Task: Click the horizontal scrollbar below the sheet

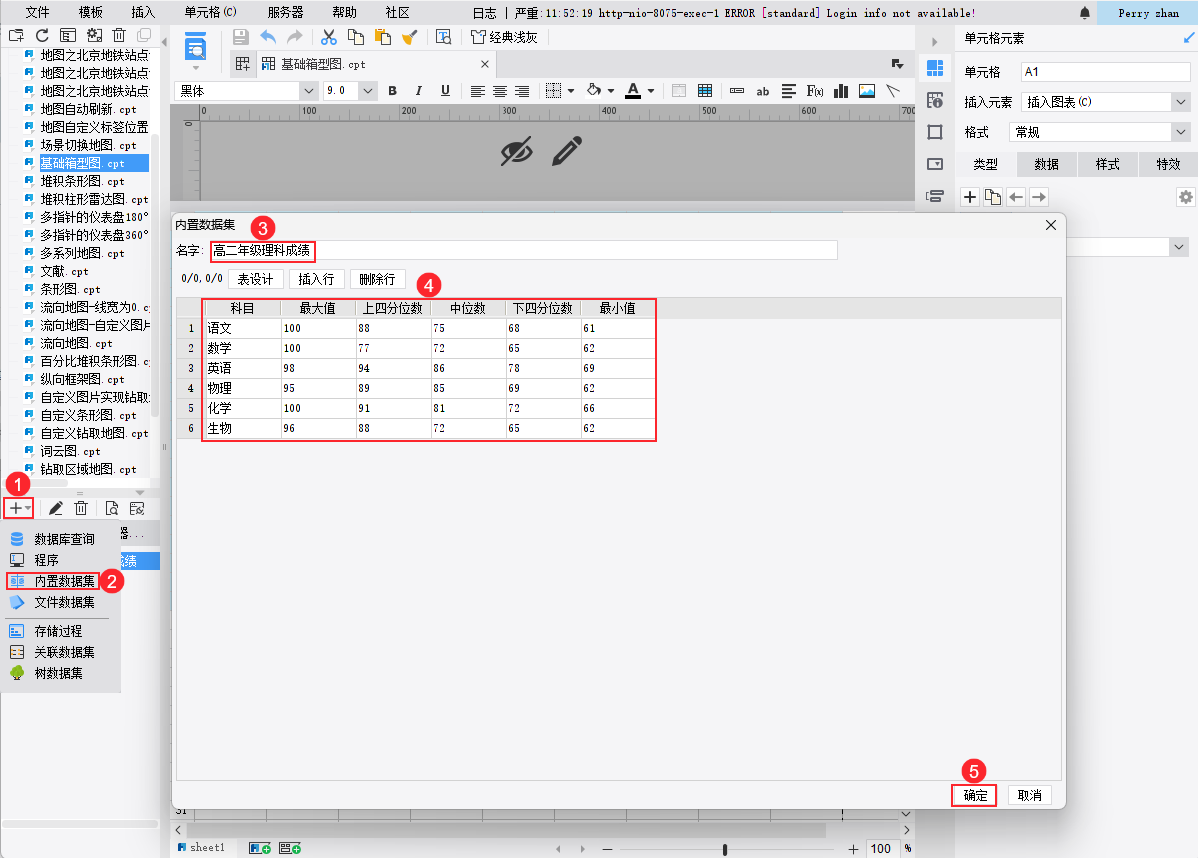Action: [x=506, y=830]
